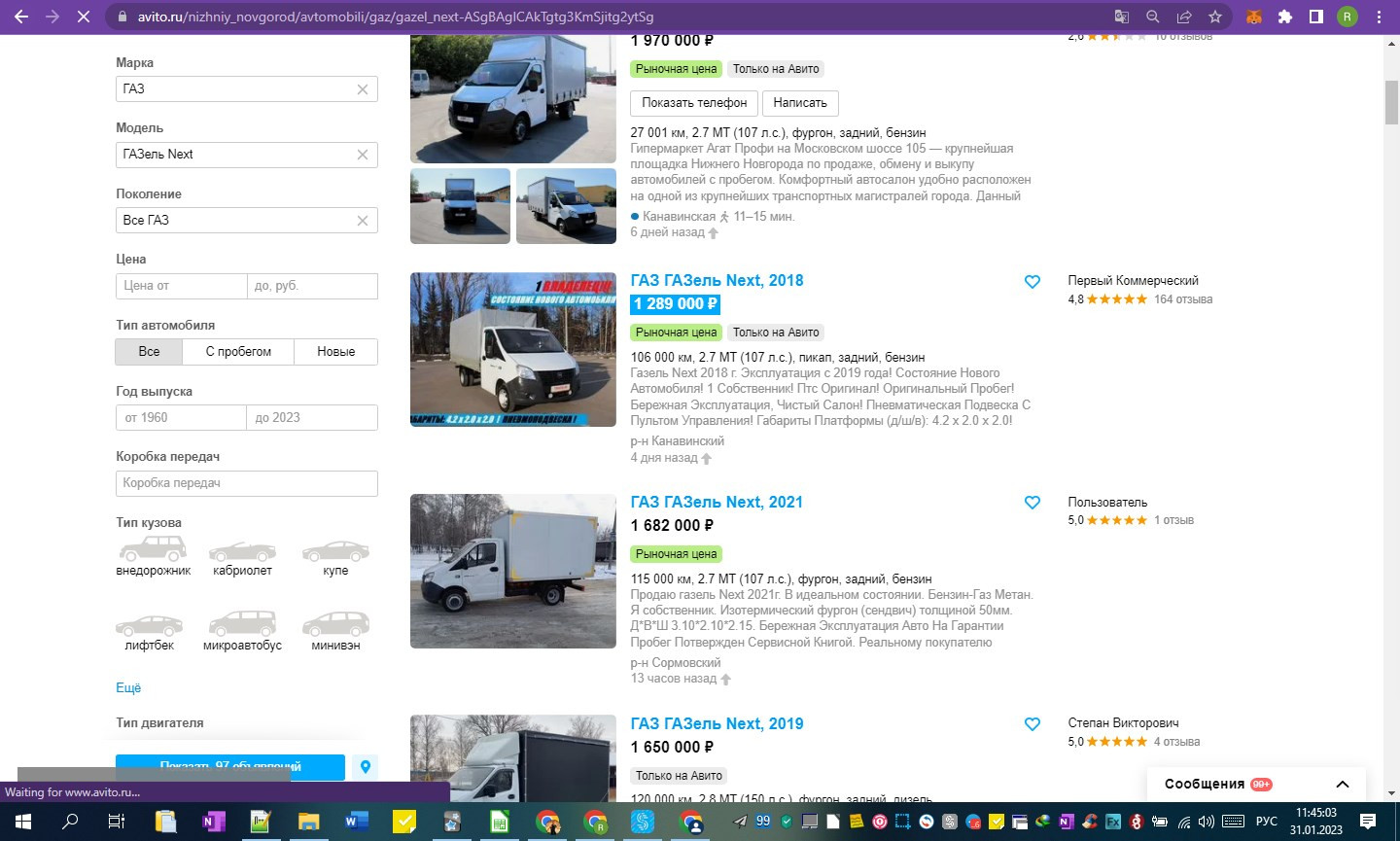Expand more body types with Ещё
1400x841 pixels.
(128, 687)
